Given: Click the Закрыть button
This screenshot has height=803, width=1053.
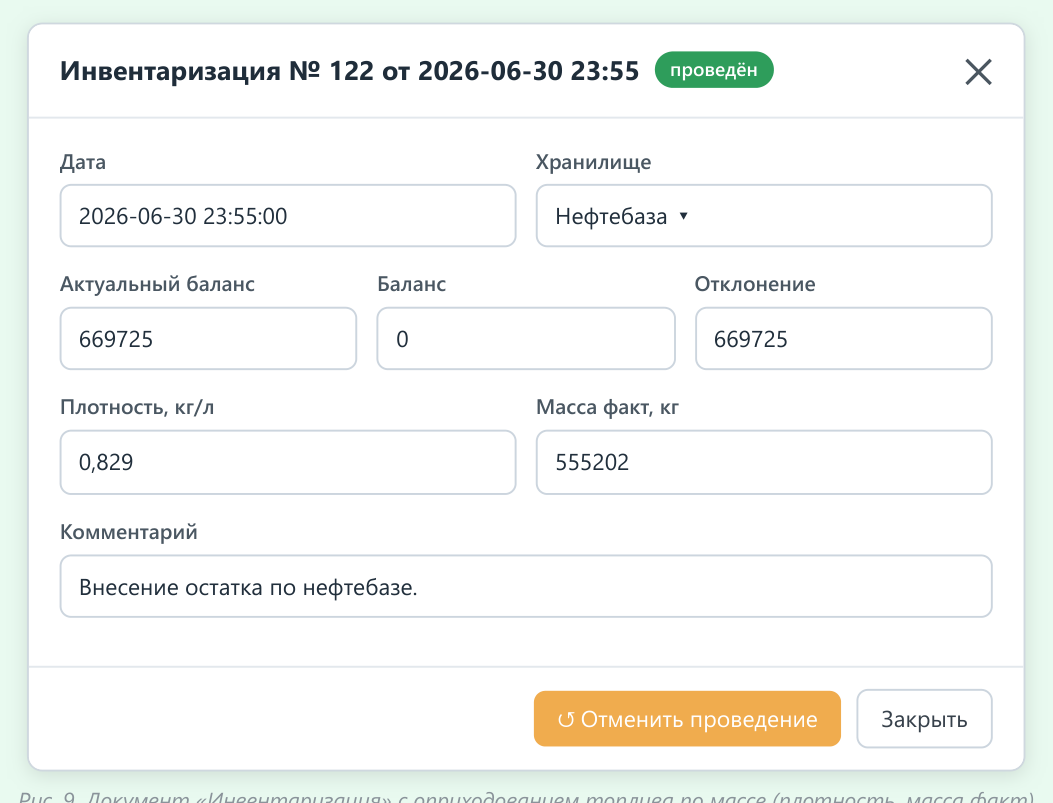Looking at the screenshot, I should [x=924, y=718].
